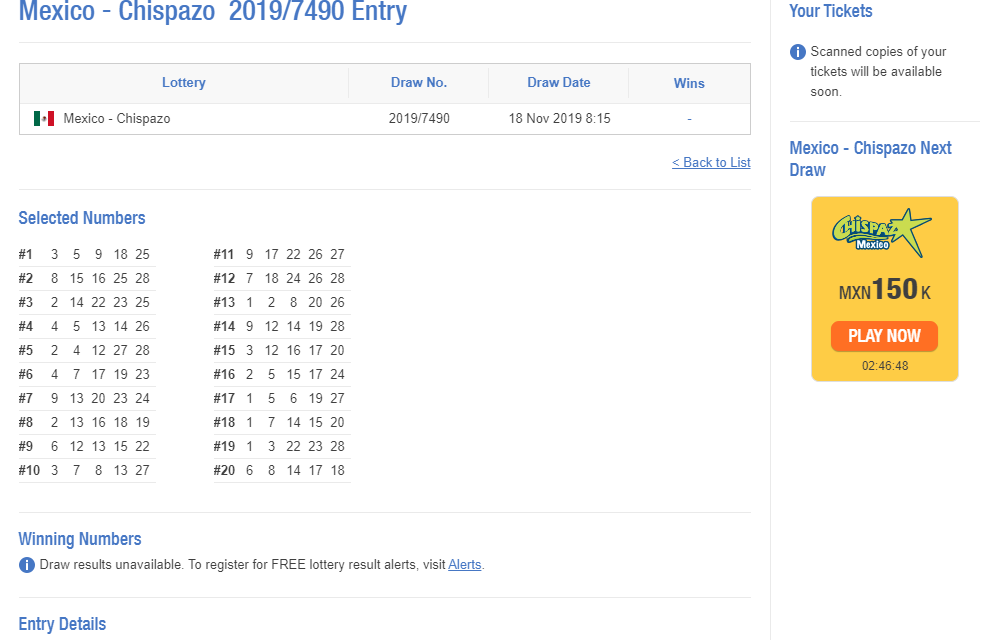Click the Draw No. column header

tap(419, 83)
